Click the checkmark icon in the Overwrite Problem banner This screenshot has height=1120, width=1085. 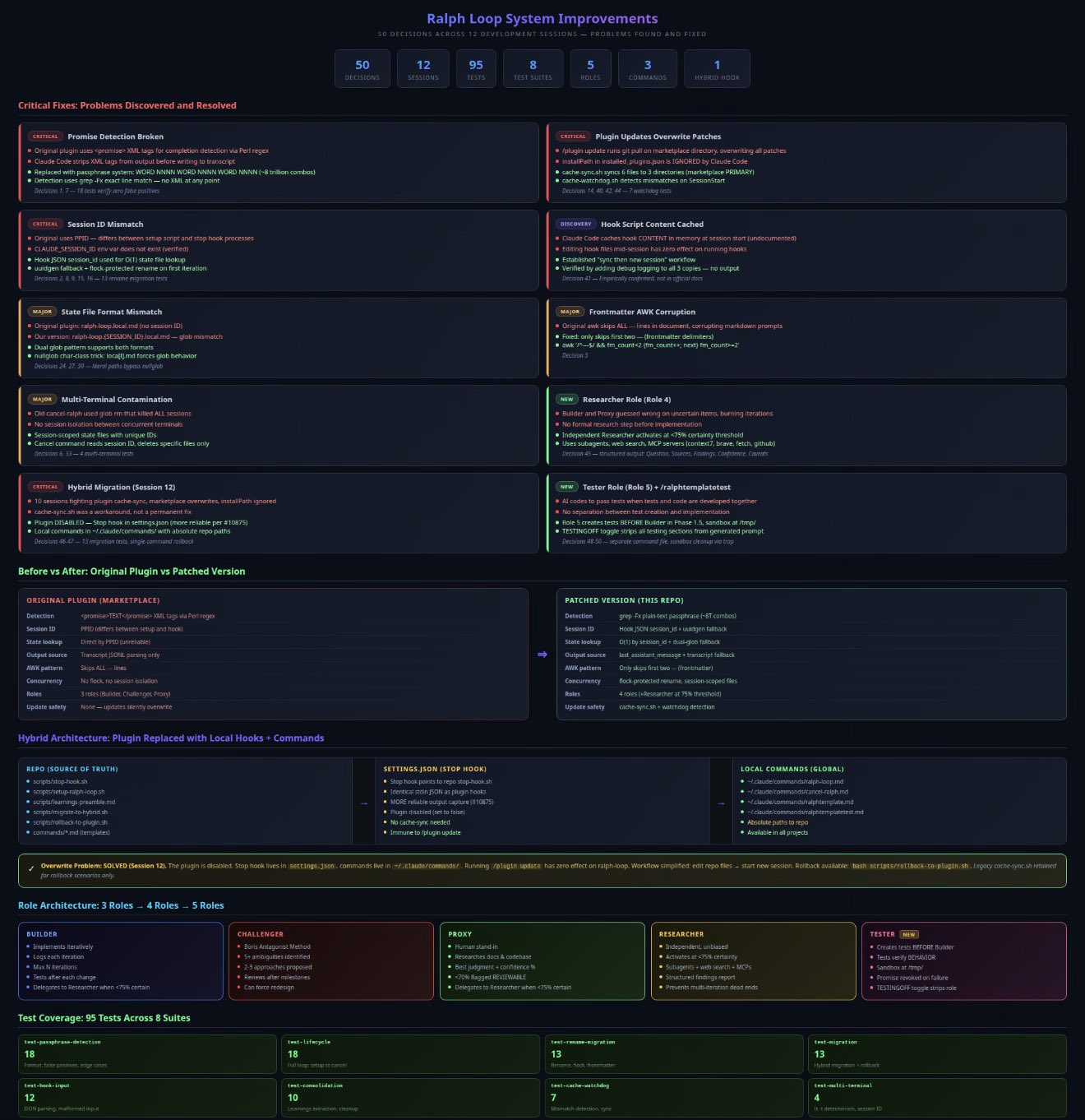coord(31,868)
